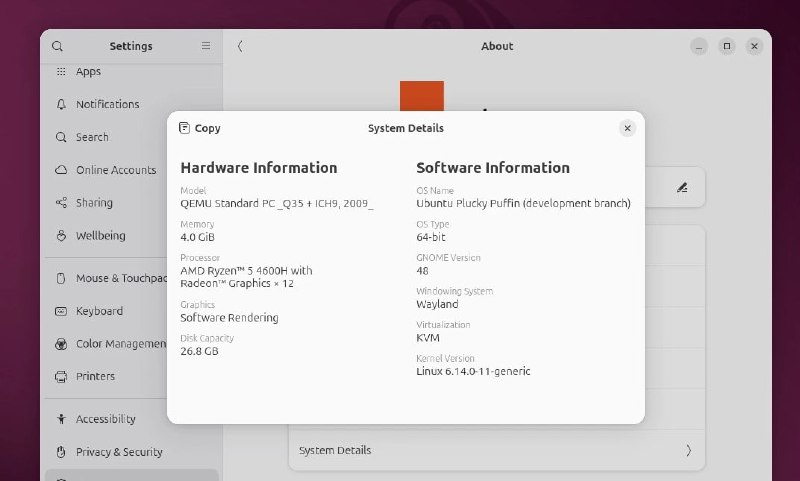Click the Printers icon in sidebar
The width and height of the screenshot is (800, 481).
(x=61, y=376)
